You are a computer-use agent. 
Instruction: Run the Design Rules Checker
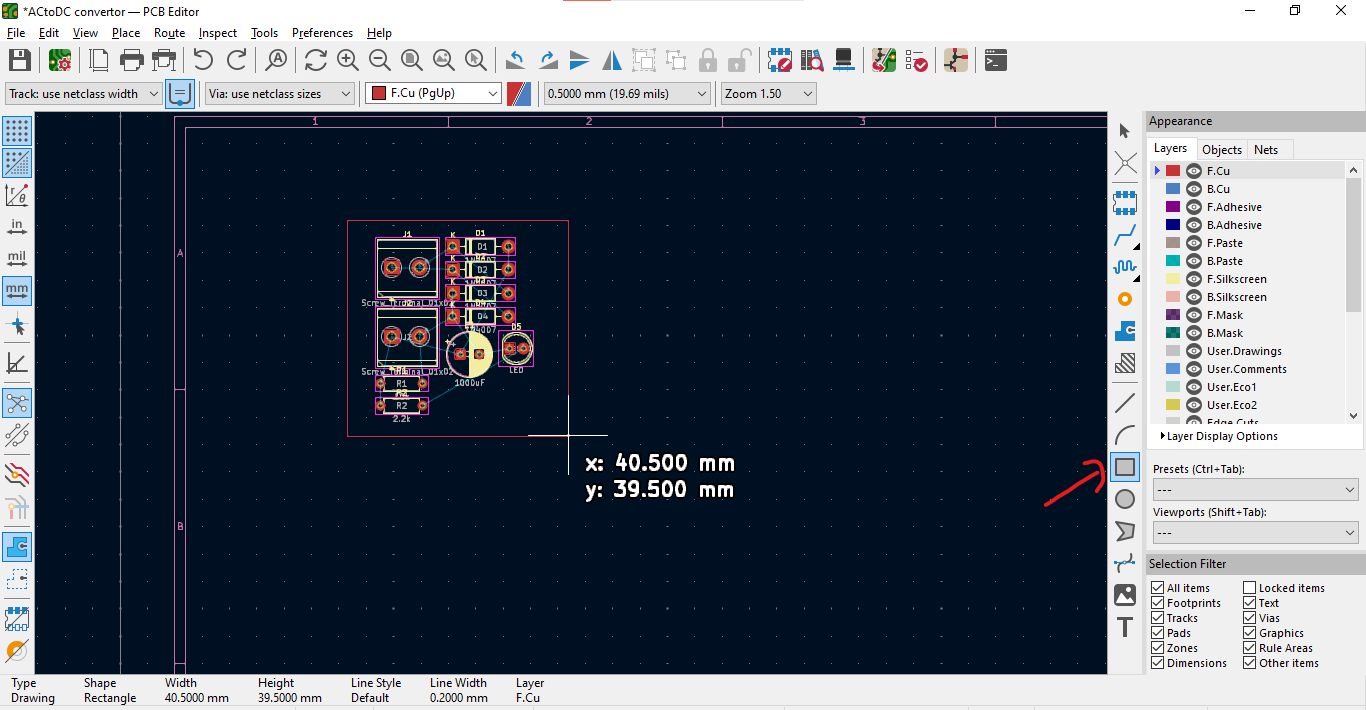click(x=916, y=60)
